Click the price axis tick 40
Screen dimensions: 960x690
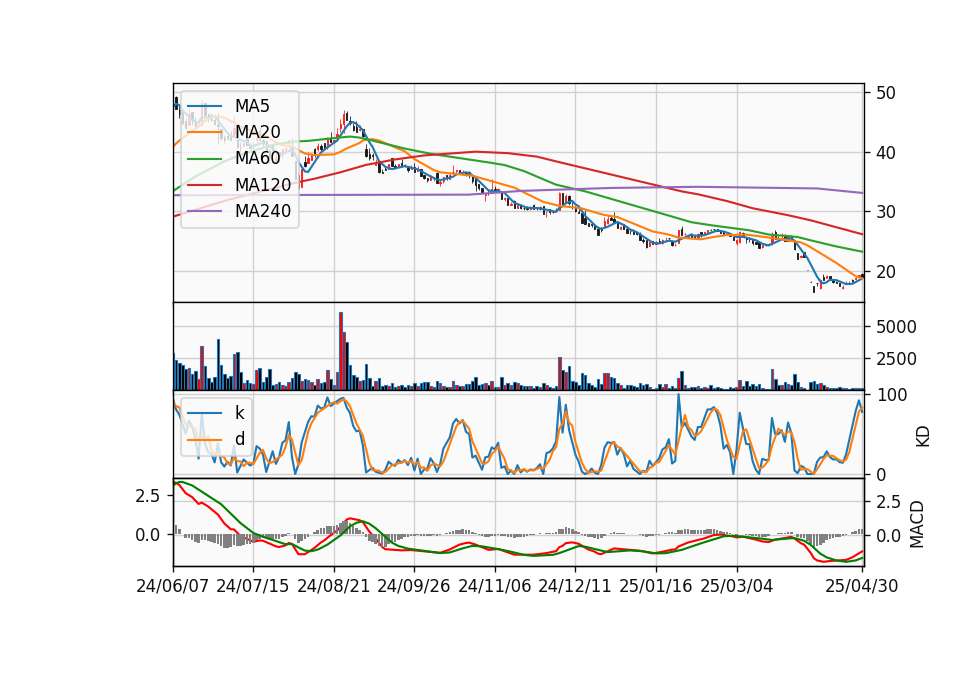[885, 152]
